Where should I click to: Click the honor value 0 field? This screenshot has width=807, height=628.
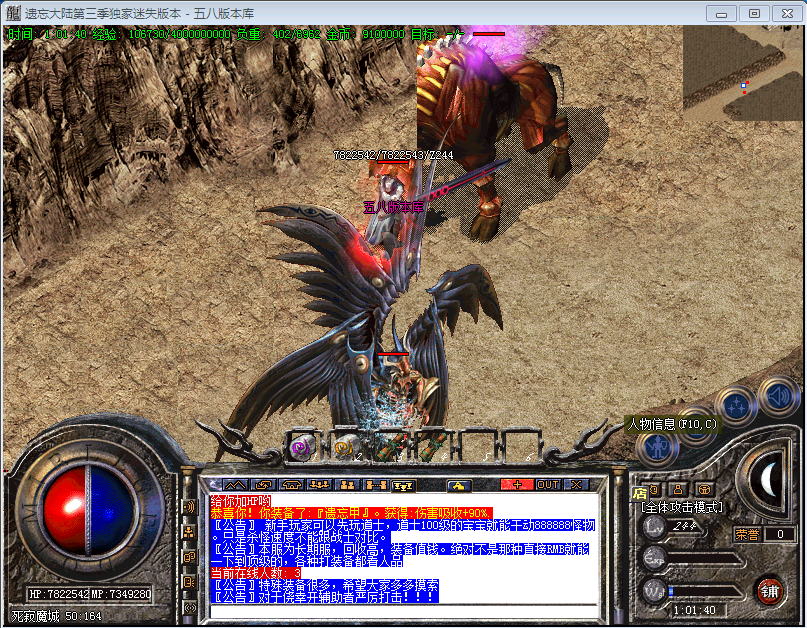click(x=780, y=534)
